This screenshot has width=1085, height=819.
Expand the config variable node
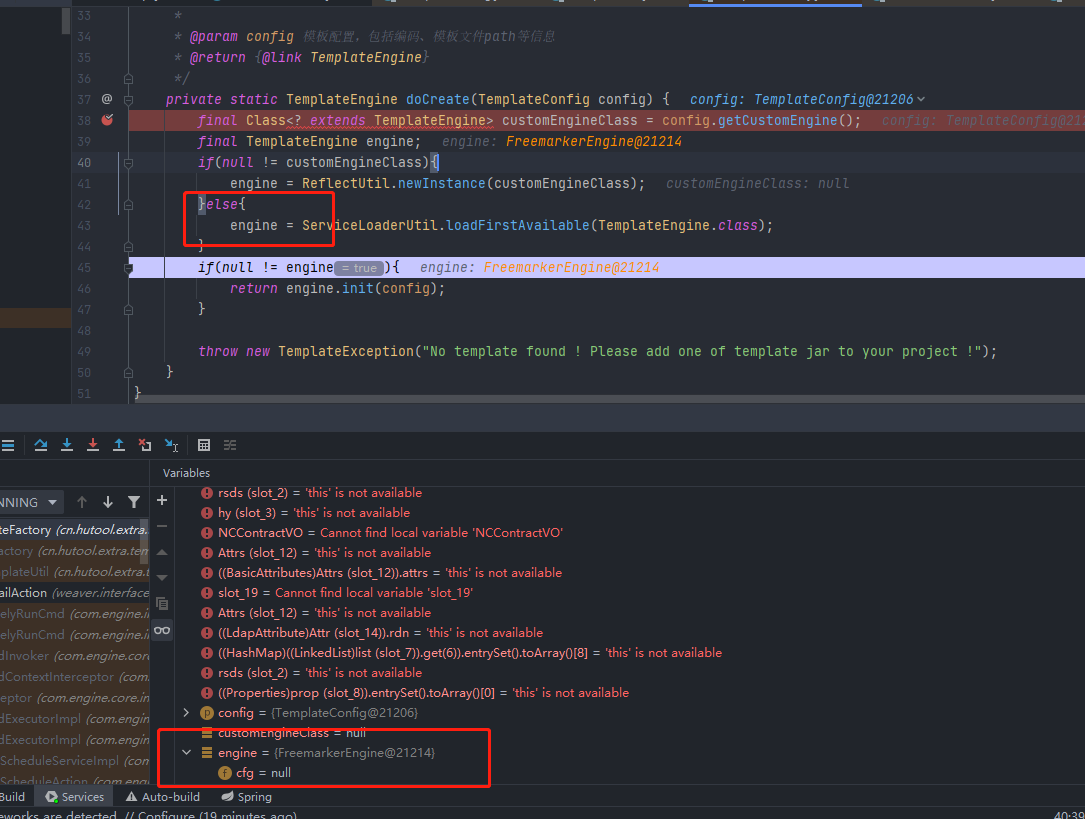coord(186,712)
